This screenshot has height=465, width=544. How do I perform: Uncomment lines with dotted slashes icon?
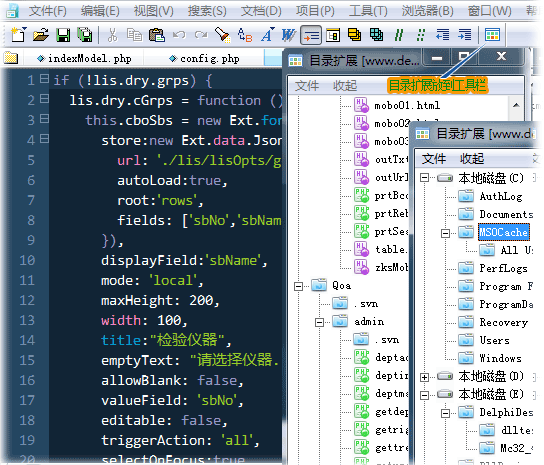coord(421,35)
